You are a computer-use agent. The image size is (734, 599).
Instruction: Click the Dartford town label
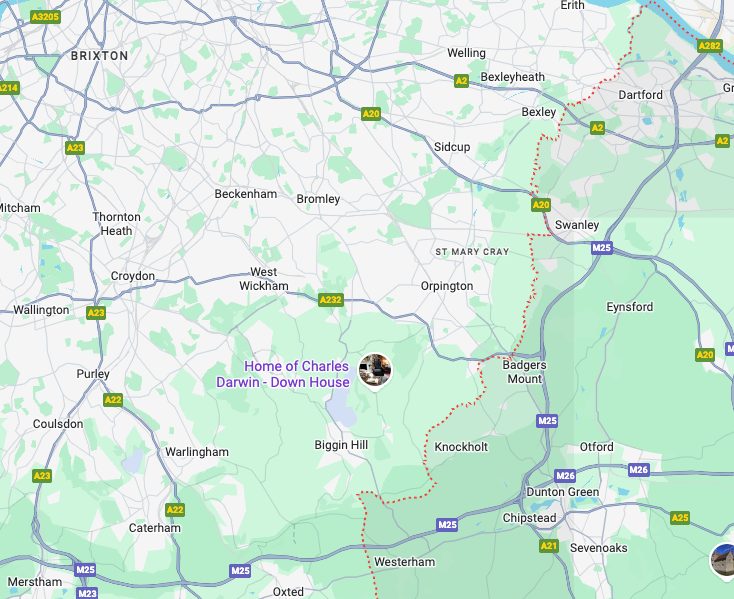point(640,95)
